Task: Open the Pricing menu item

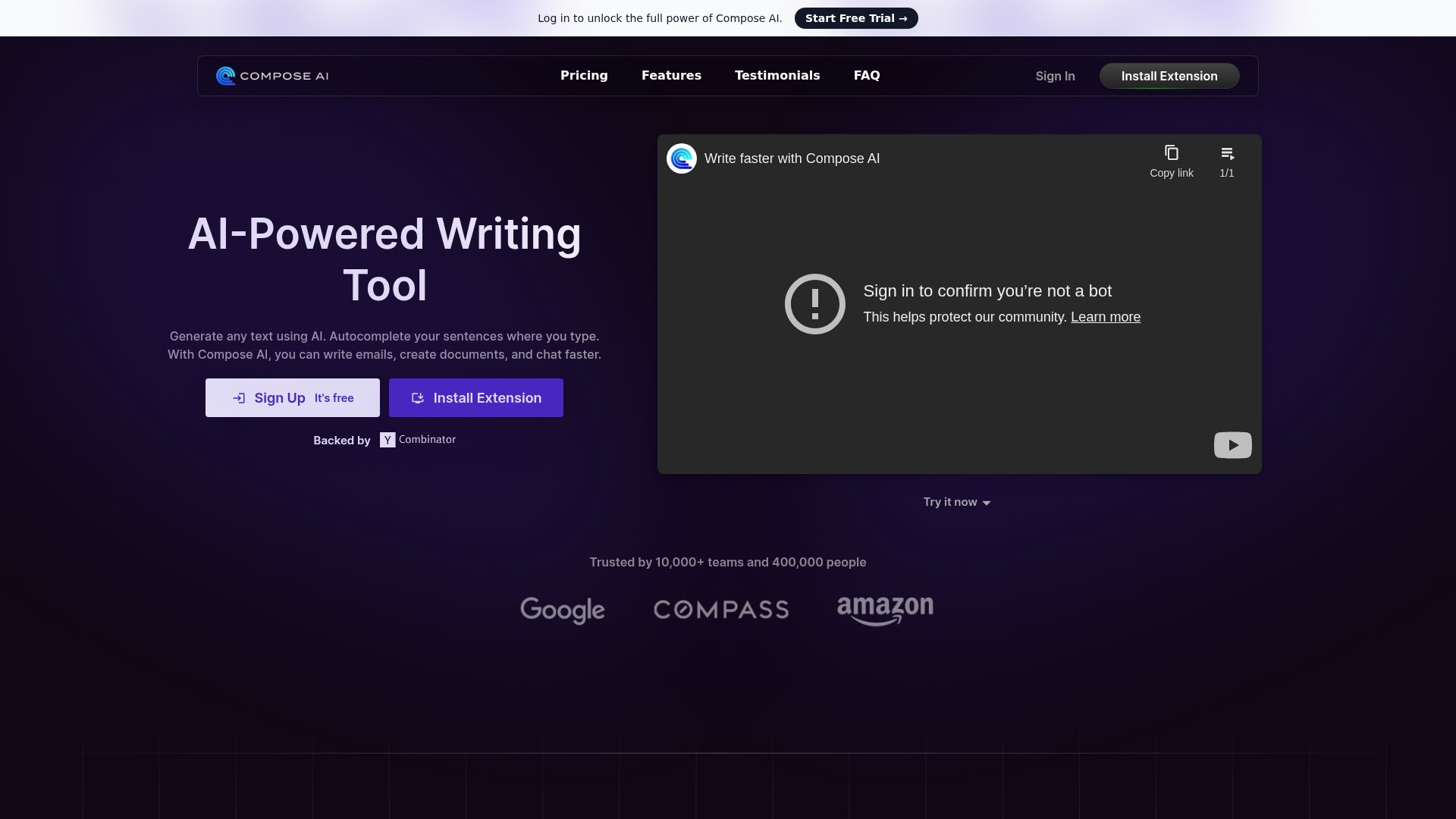Action: coord(584,76)
